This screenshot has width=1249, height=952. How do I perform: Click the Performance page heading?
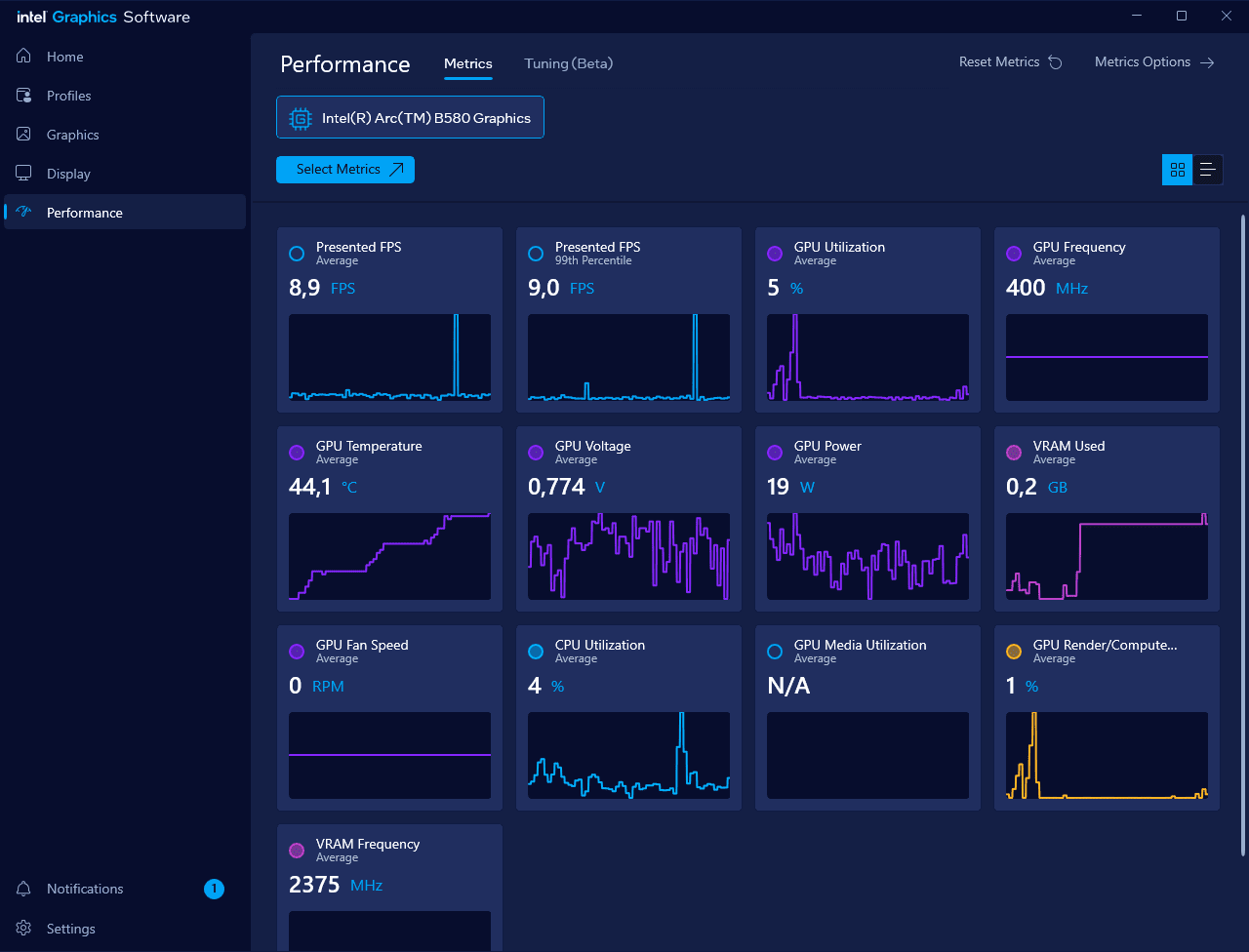point(345,64)
